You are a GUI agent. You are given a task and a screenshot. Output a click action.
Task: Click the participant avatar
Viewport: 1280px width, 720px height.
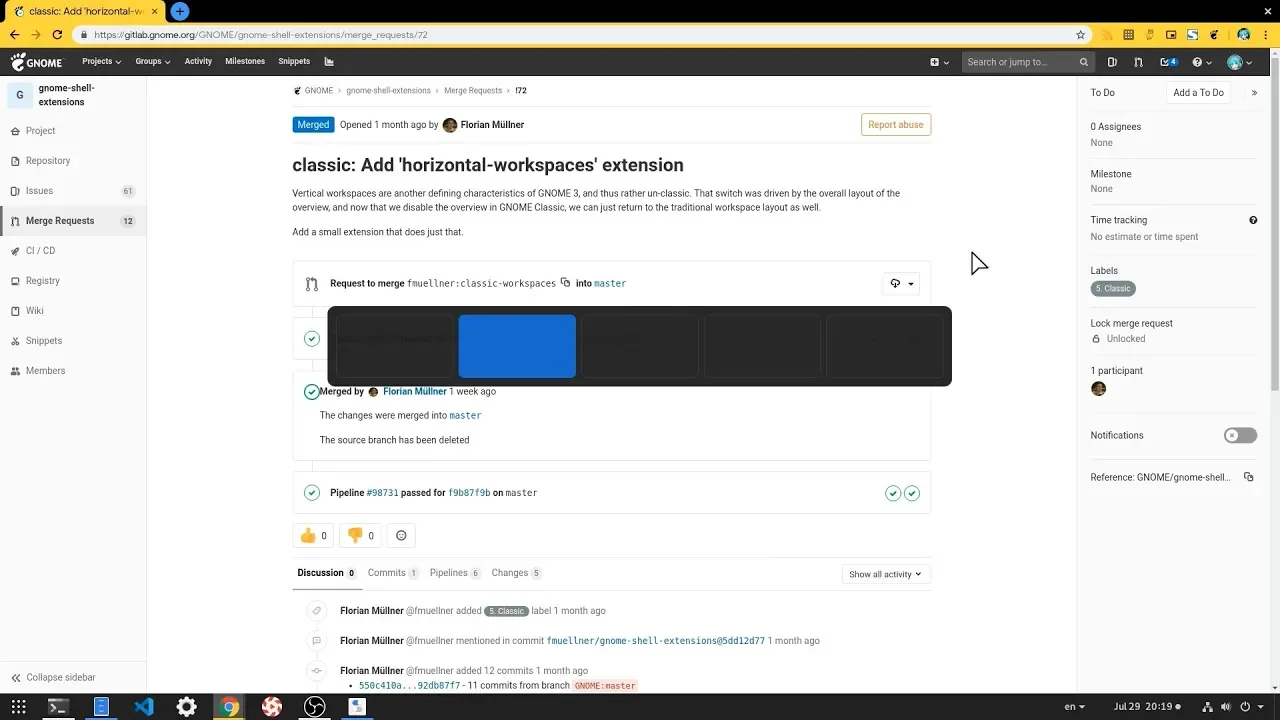pyautogui.click(x=1098, y=389)
